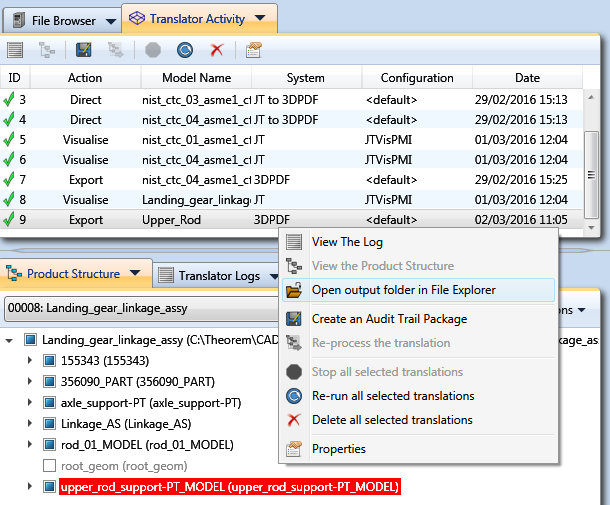Choose Open output folder in File Explorer
Viewport: 610px width, 505px height.
click(418, 290)
